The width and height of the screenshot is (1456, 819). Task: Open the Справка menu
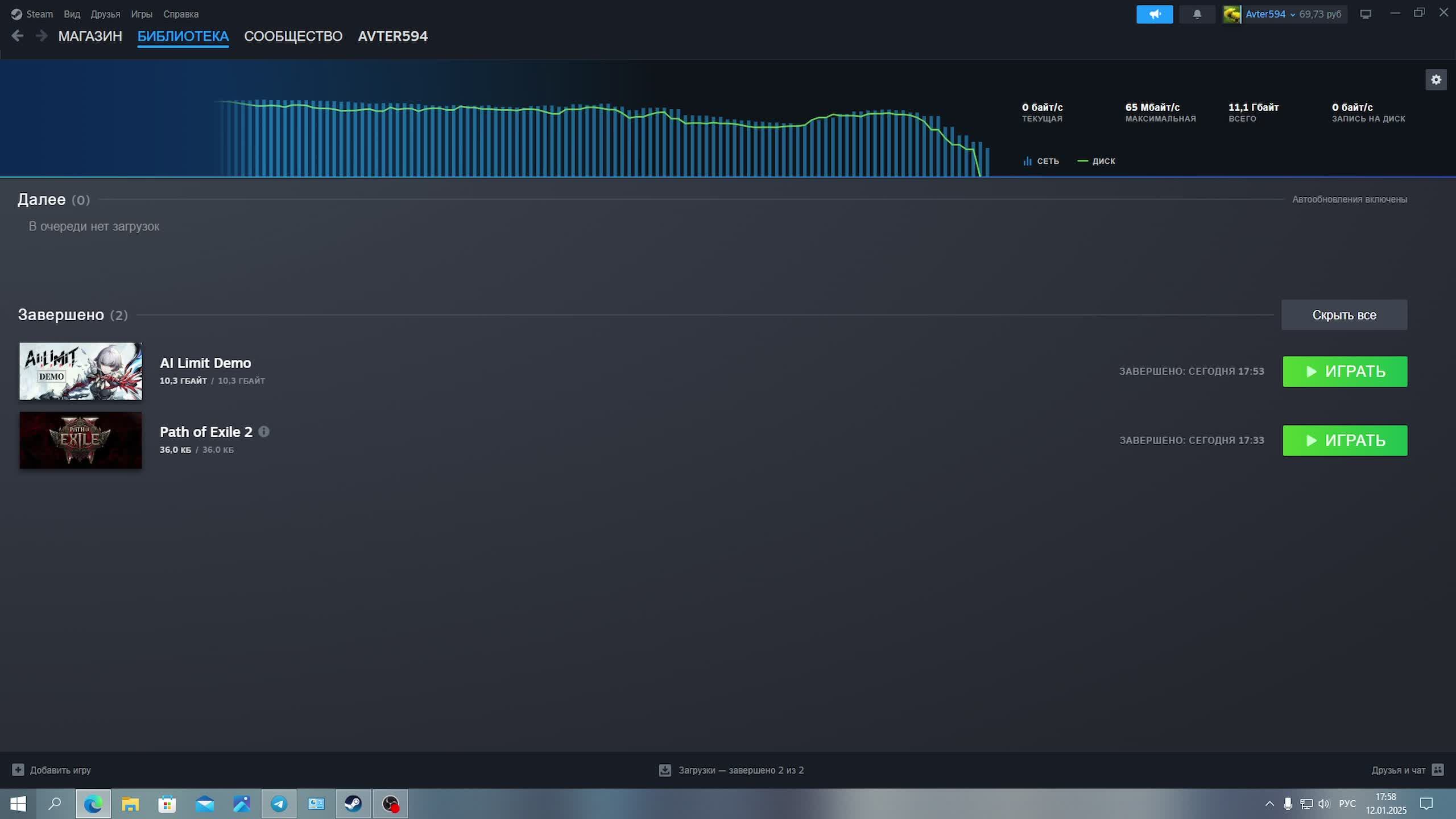[181, 14]
